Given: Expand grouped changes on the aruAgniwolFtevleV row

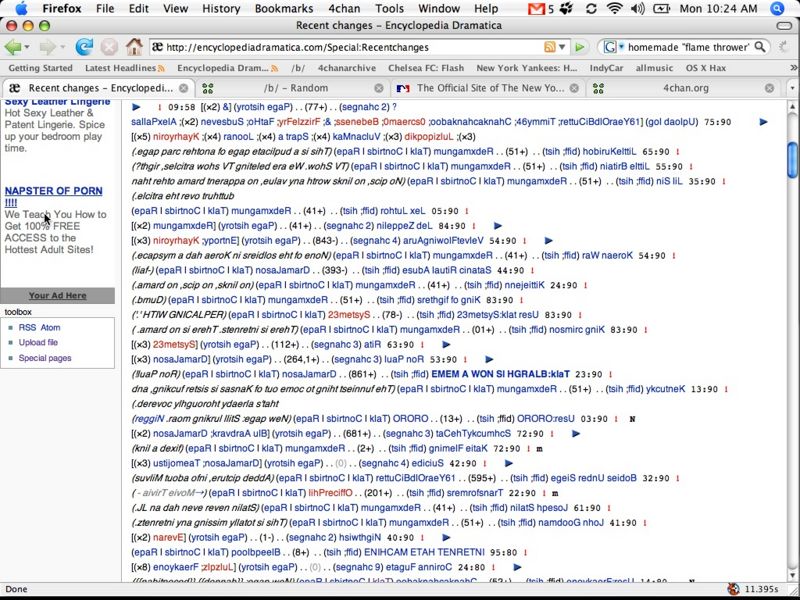Looking at the screenshot, I should 549,241.
